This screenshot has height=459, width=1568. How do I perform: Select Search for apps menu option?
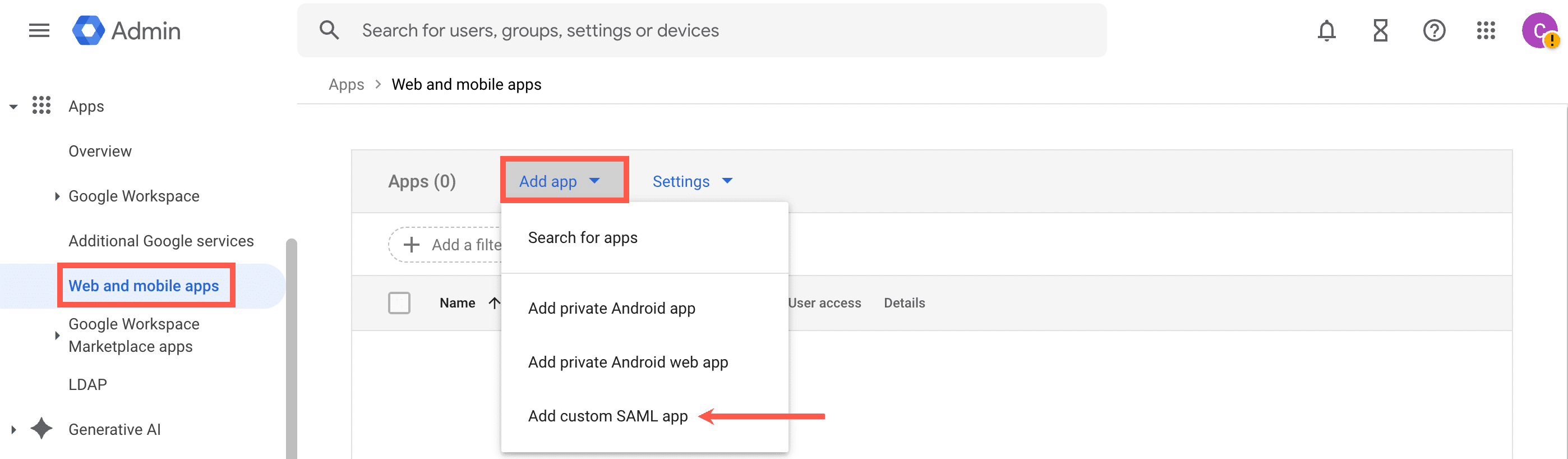[x=583, y=237]
